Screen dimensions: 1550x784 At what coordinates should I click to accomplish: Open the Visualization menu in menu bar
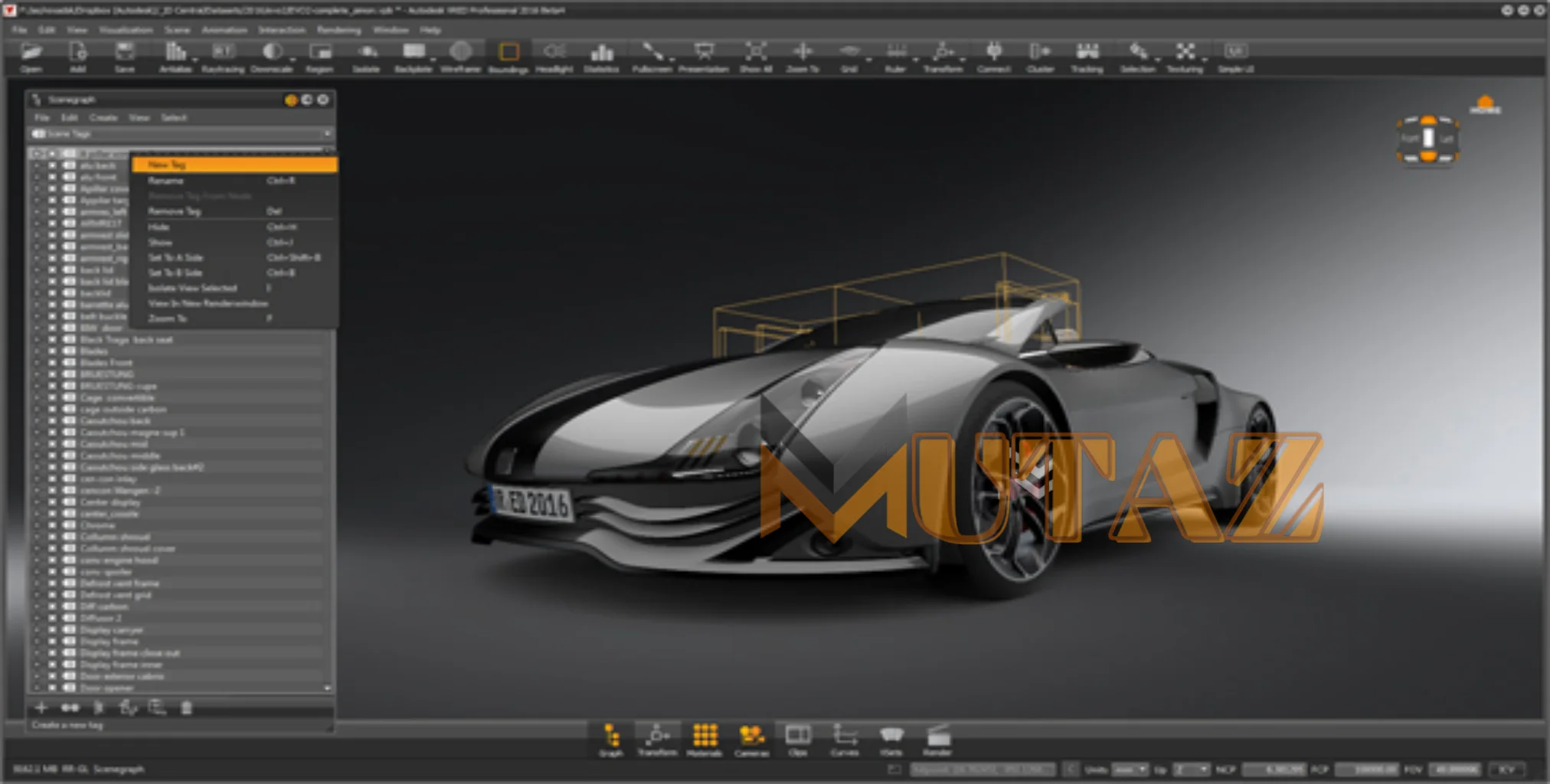[x=126, y=30]
